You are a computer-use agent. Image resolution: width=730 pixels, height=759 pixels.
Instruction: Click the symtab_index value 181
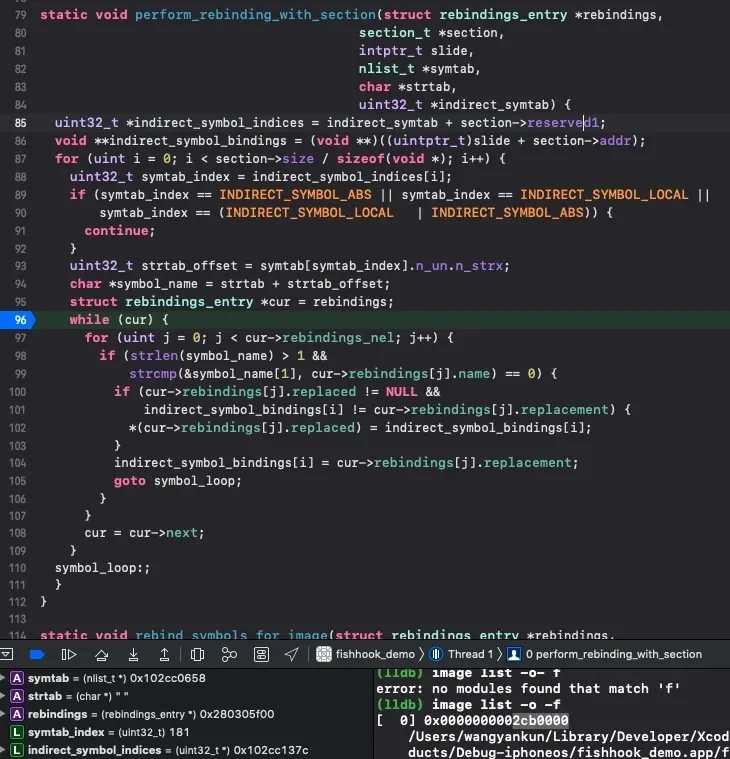(179, 732)
